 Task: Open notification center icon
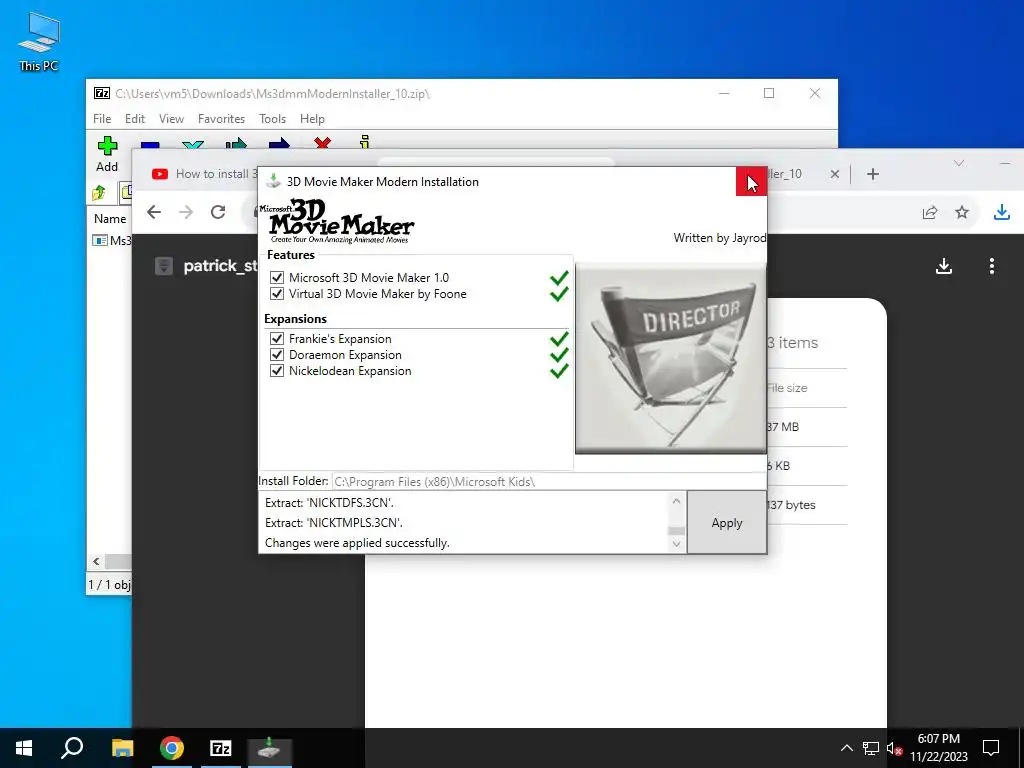click(991, 748)
